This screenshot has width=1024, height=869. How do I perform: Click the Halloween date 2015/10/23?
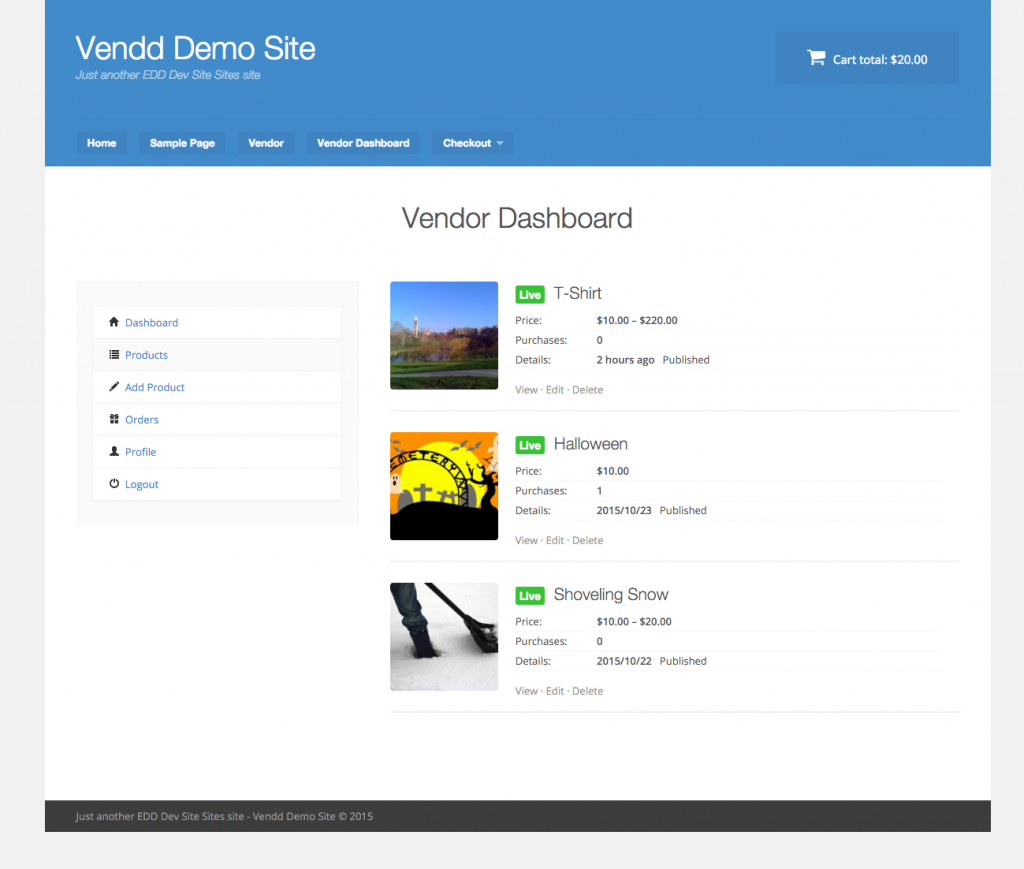[x=624, y=511]
